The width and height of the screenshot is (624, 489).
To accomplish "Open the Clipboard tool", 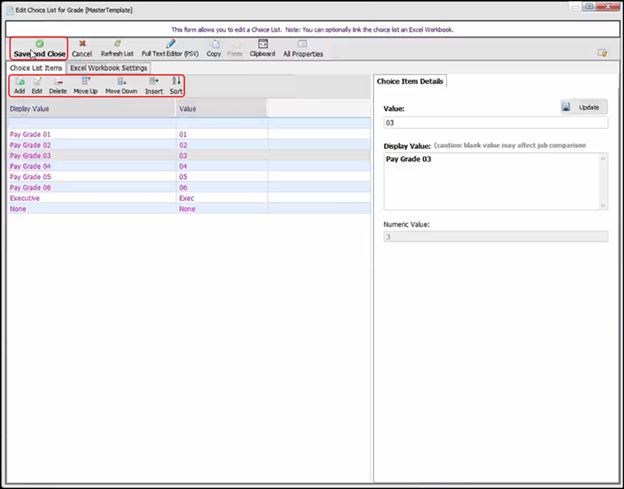I will [x=262, y=48].
